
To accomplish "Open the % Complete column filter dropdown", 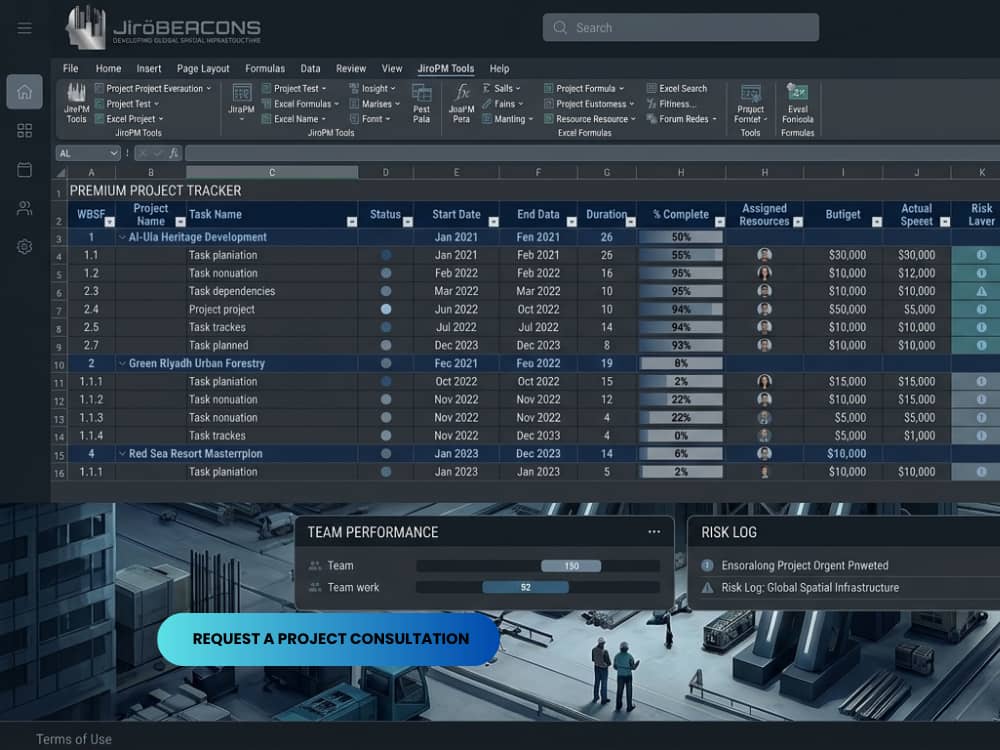I will 719,222.
